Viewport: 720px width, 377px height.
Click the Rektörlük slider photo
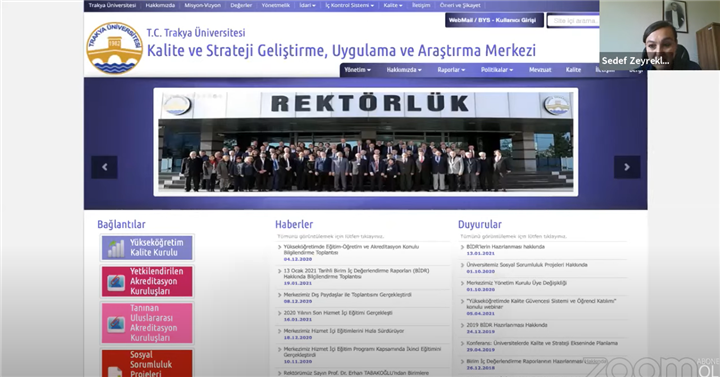pos(366,141)
